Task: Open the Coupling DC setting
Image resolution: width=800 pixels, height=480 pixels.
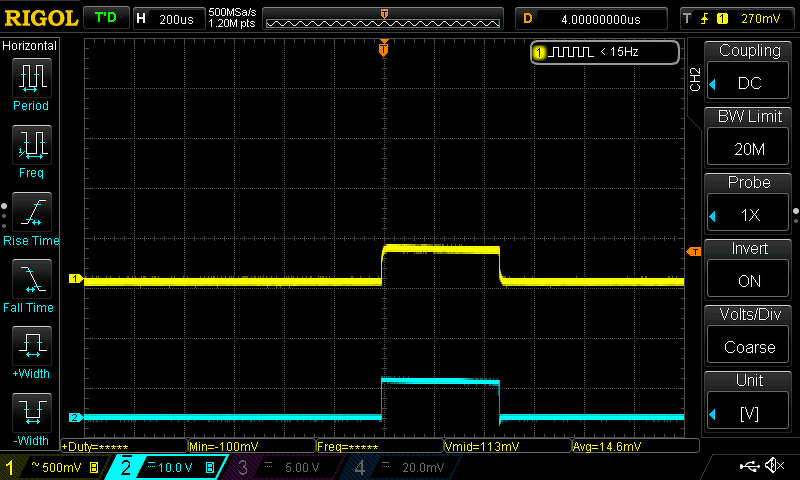Action: click(748, 80)
